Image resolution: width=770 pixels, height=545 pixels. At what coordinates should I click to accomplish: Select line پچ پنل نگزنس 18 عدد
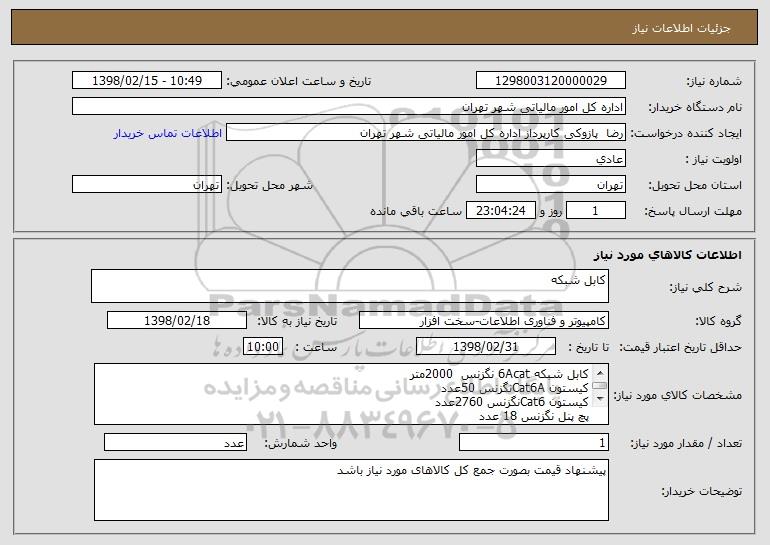point(534,416)
